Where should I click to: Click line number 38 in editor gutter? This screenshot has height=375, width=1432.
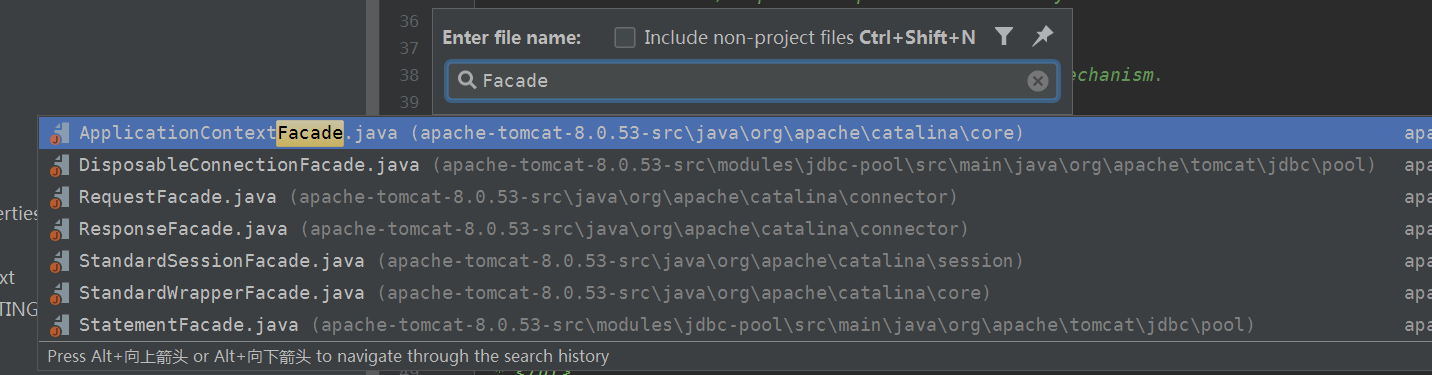[408, 75]
